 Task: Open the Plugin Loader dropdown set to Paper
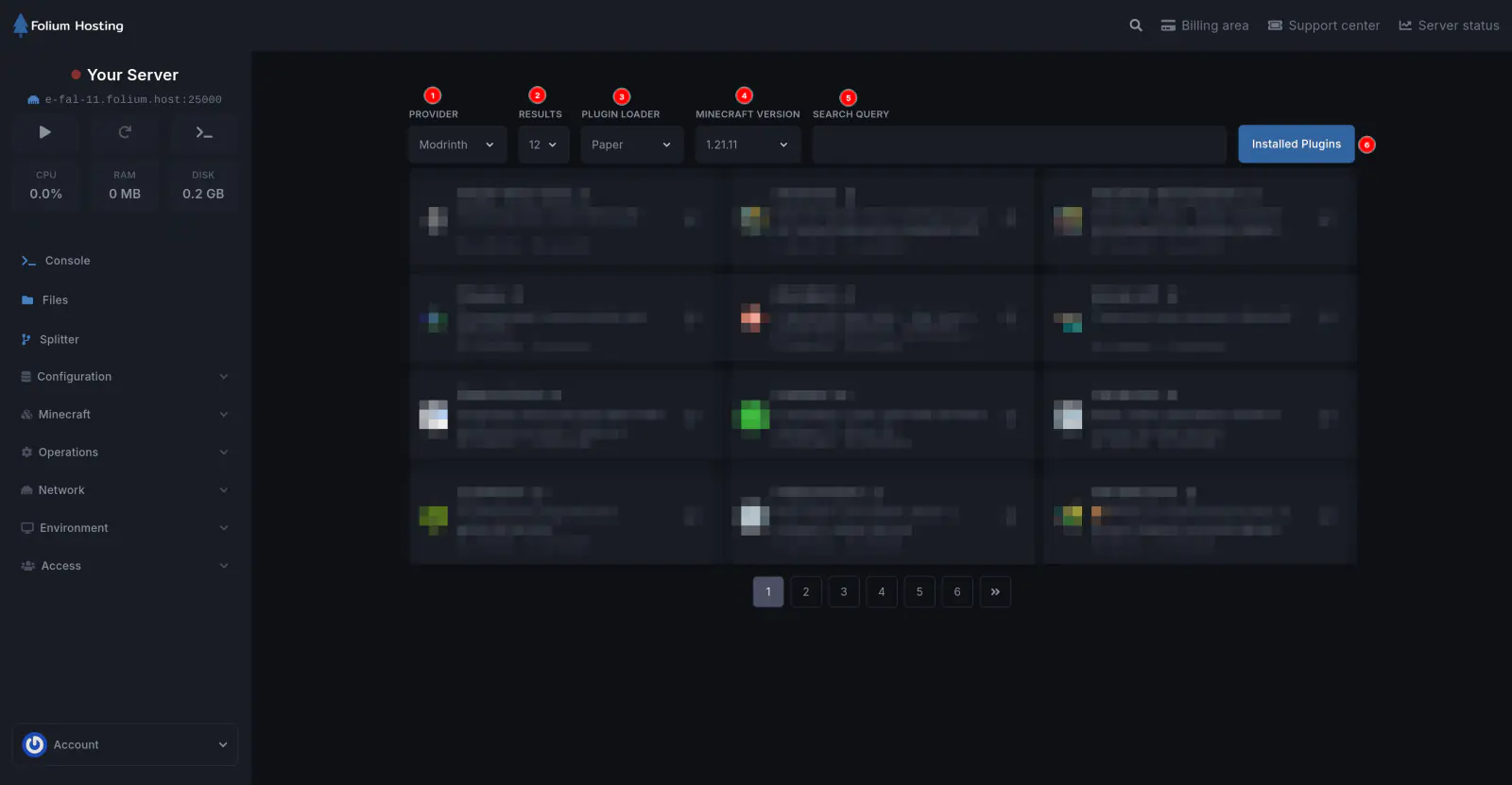(631, 145)
